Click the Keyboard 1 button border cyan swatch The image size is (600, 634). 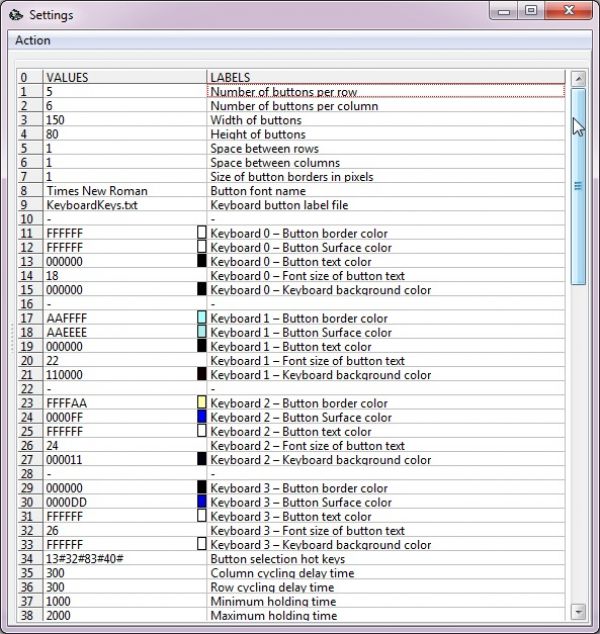202,317
